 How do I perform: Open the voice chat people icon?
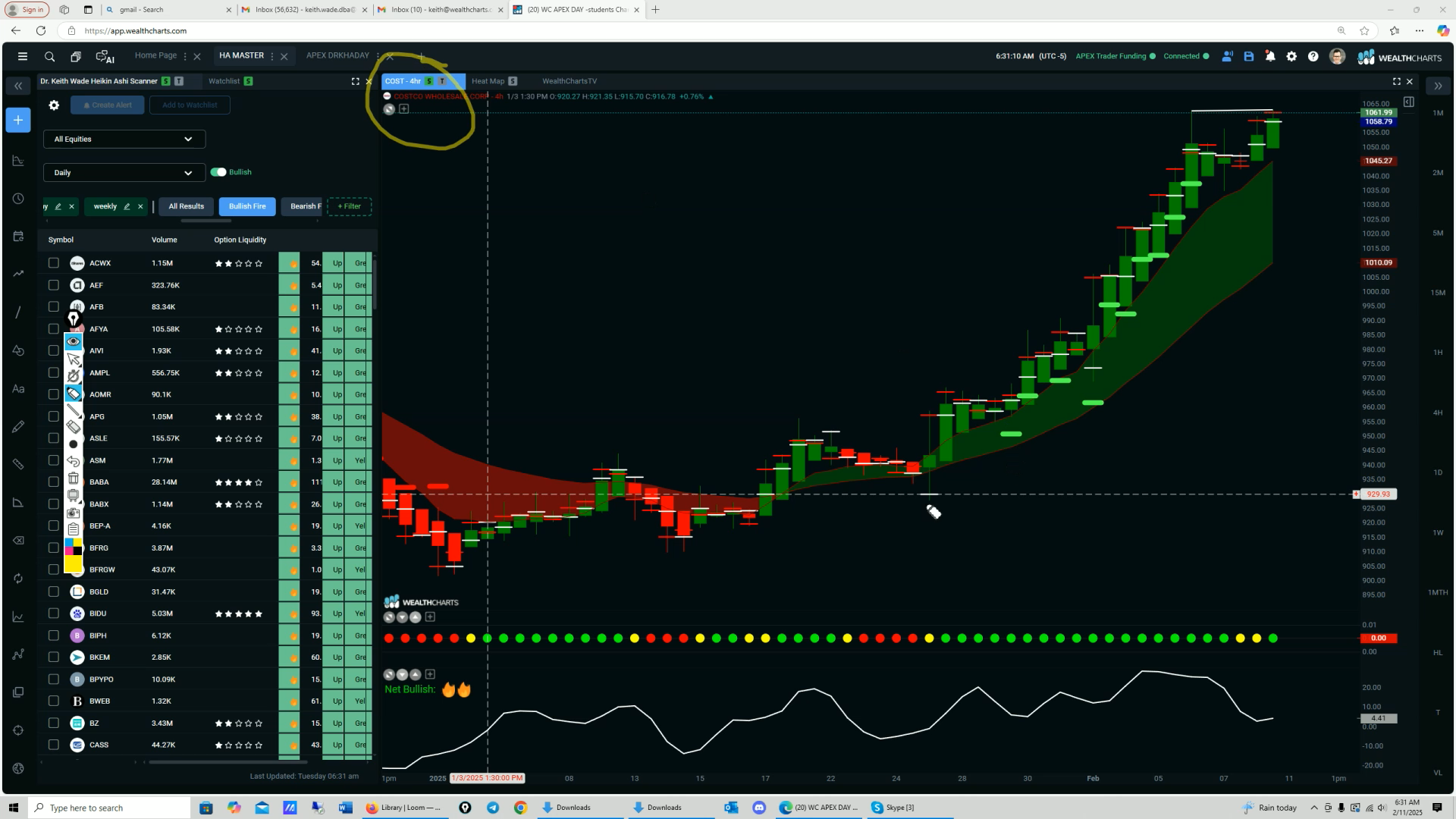coord(1227,56)
